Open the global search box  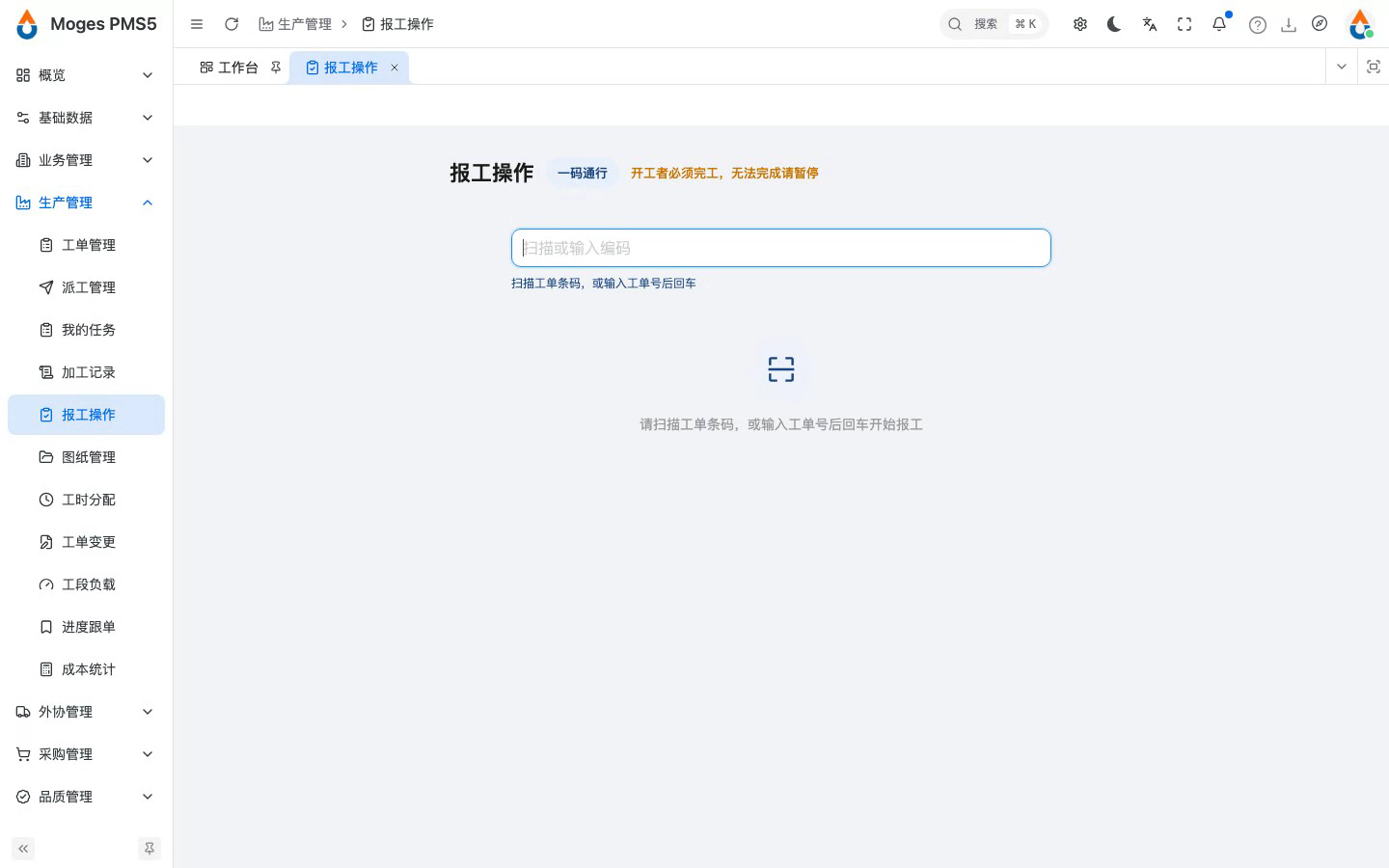pos(994,24)
